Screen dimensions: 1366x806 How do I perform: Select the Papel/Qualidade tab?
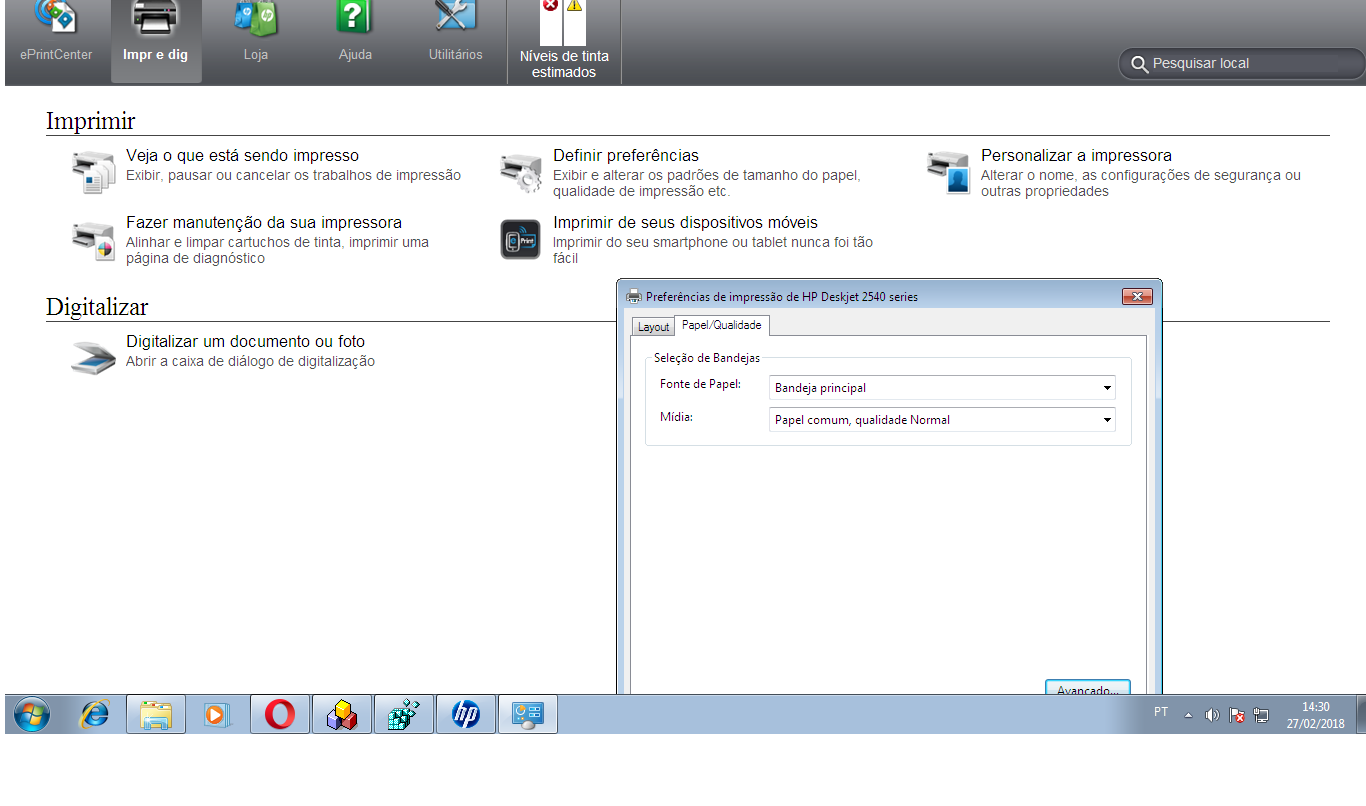coord(721,325)
